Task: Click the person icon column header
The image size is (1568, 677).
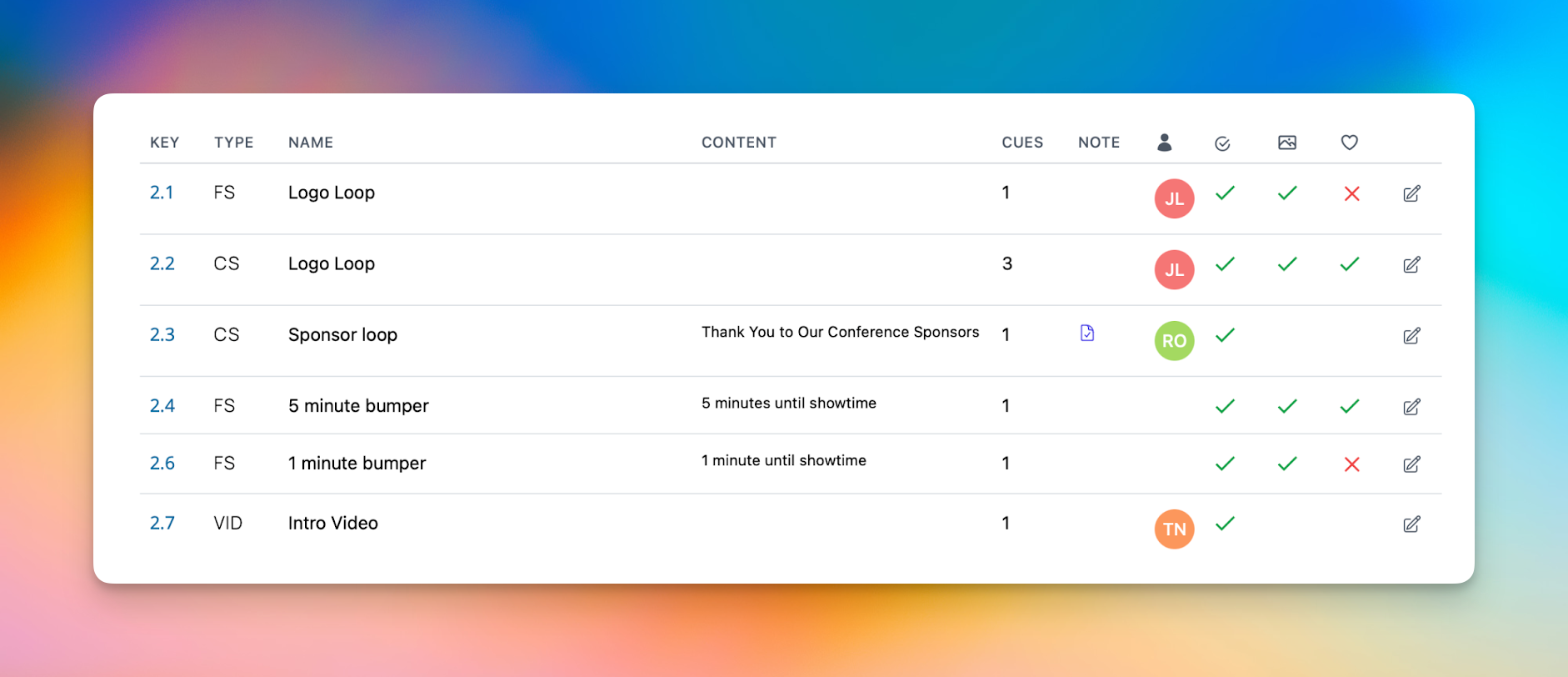Action: point(1165,143)
